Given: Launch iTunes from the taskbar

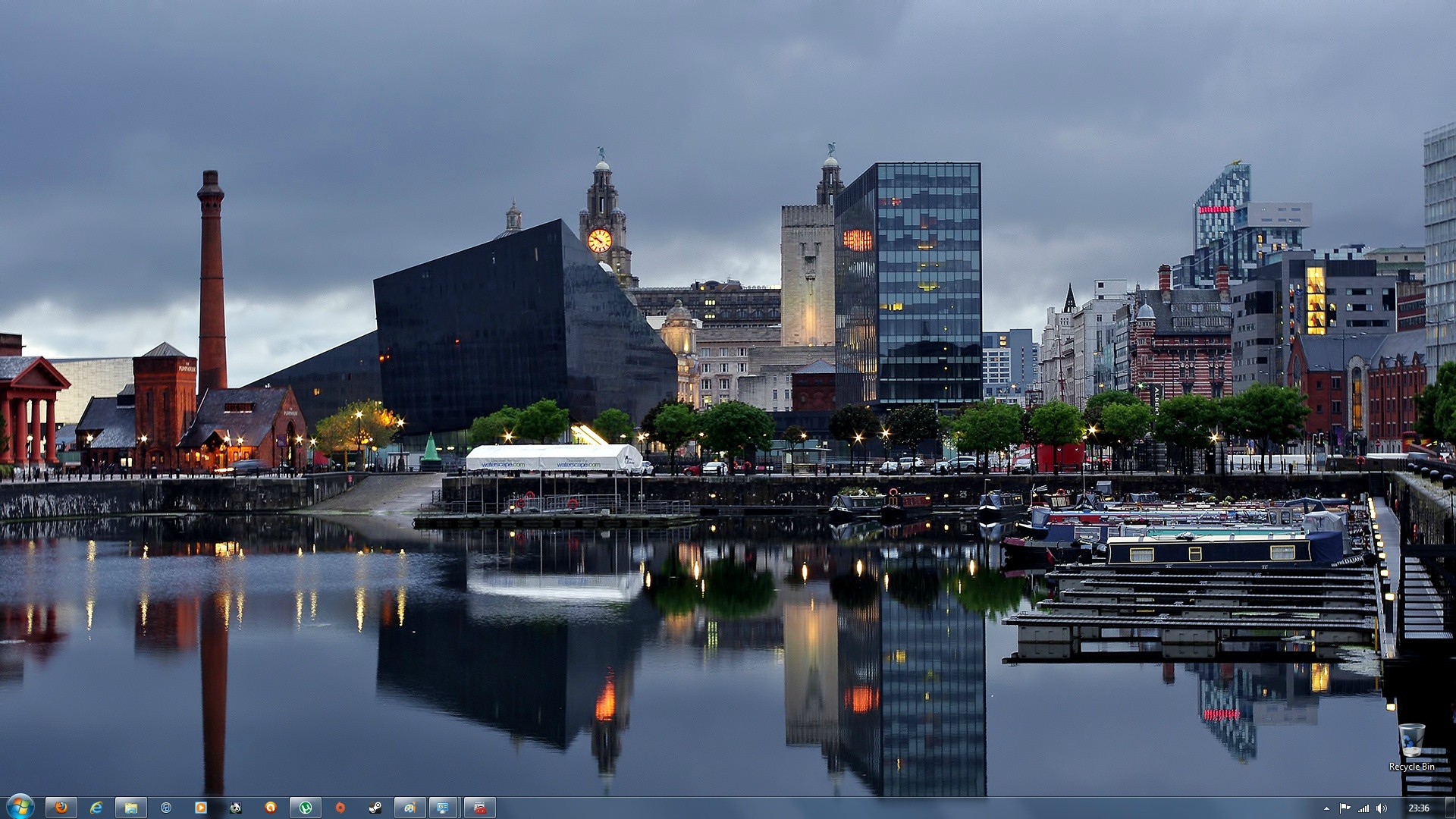Looking at the screenshot, I should click(166, 808).
